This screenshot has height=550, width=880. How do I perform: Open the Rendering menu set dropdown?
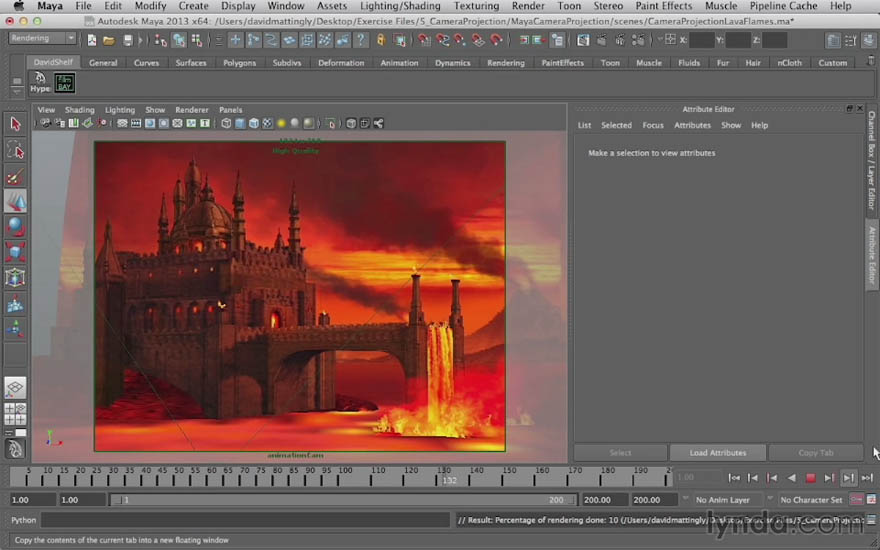click(x=43, y=38)
